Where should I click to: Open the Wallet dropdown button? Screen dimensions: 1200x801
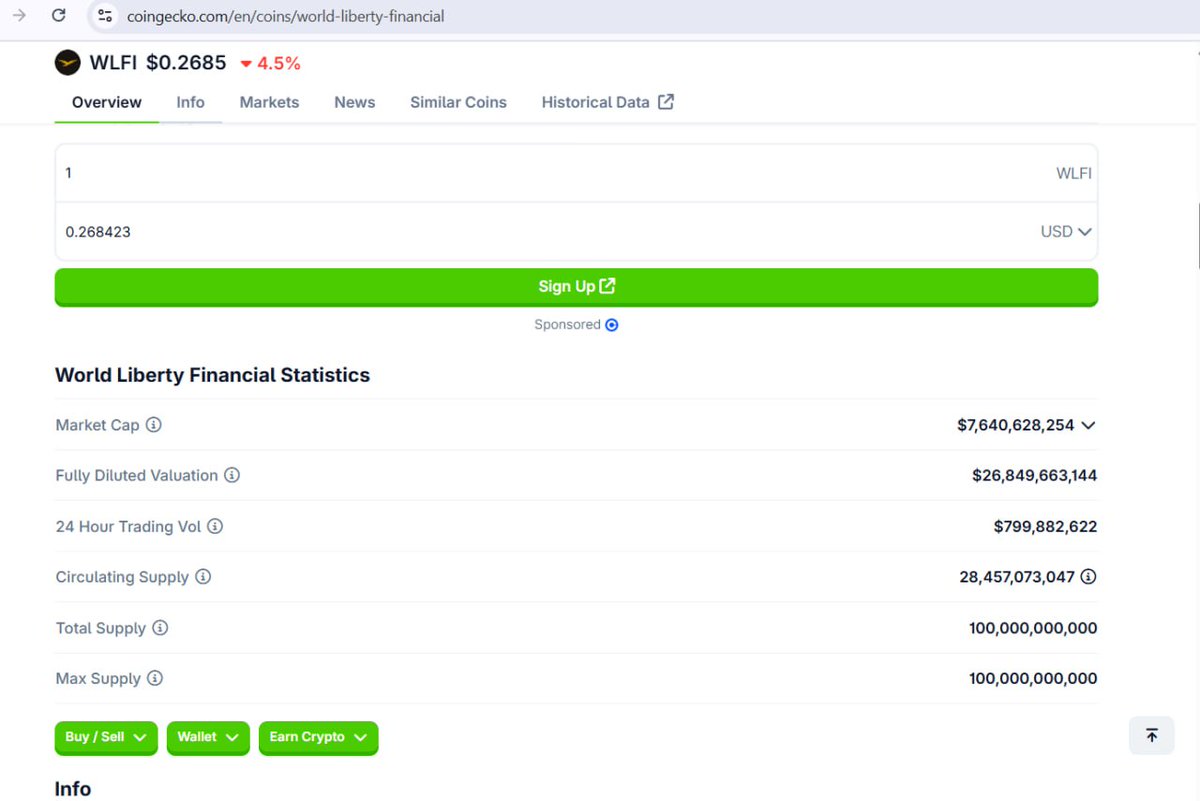[x=208, y=738]
